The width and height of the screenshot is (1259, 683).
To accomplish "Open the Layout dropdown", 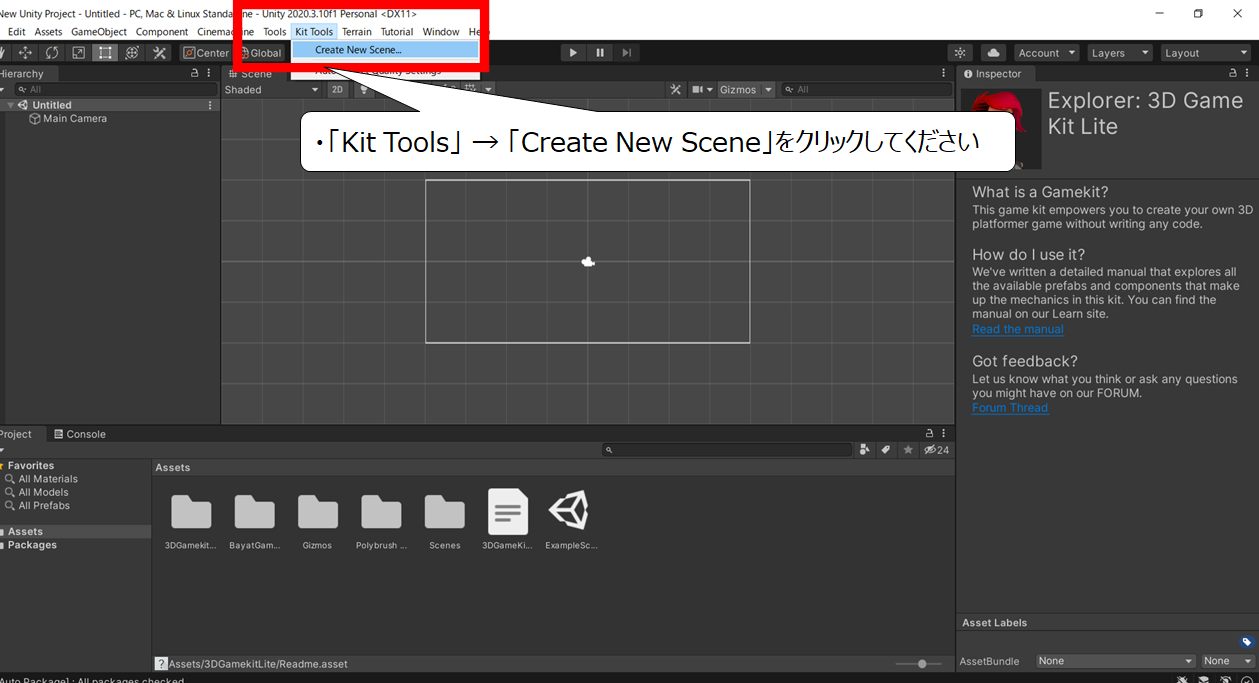I will coord(1205,53).
